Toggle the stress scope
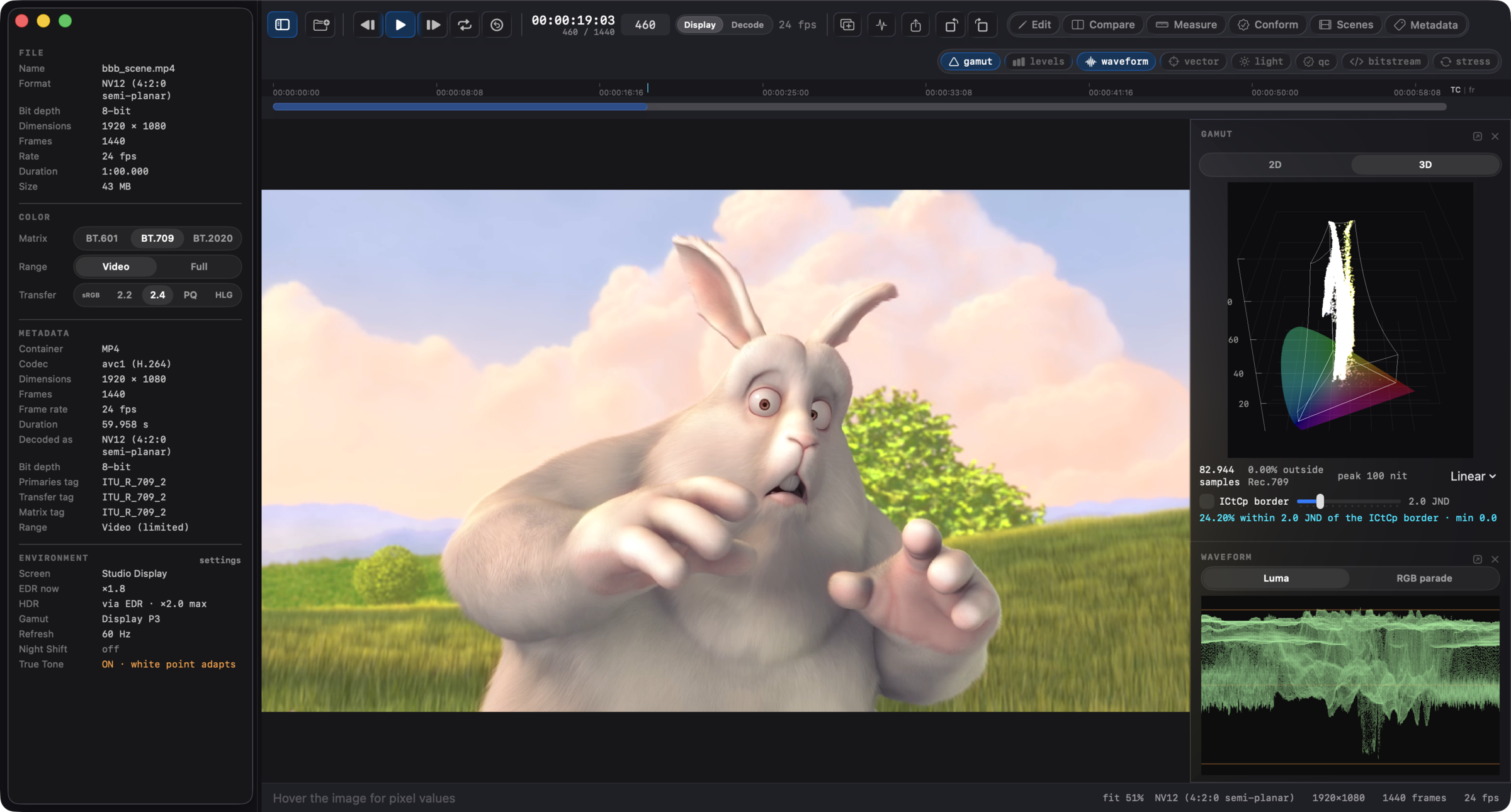The image size is (1511, 812). pyautogui.click(x=1465, y=61)
